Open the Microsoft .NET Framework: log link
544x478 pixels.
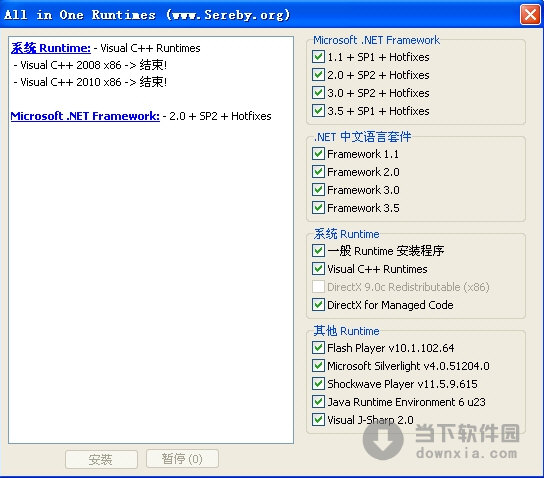tap(85, 116)
